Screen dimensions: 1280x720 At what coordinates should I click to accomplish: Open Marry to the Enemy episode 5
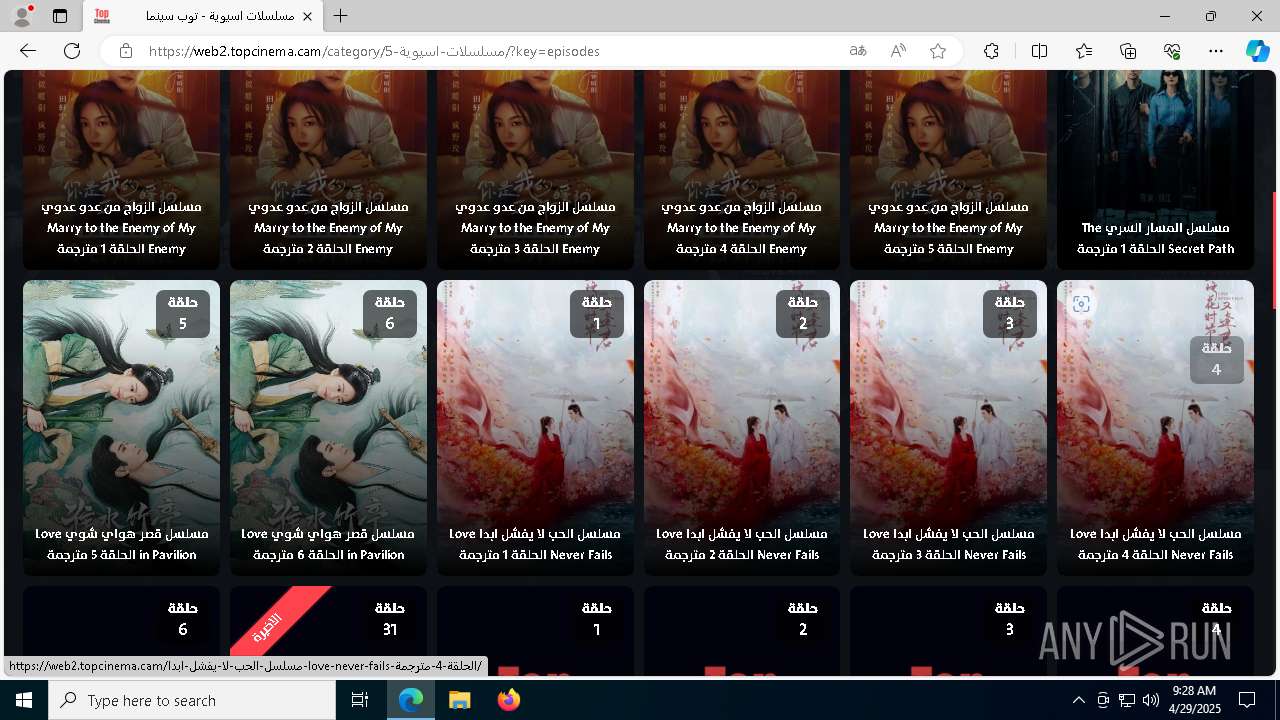click(948, 170)
